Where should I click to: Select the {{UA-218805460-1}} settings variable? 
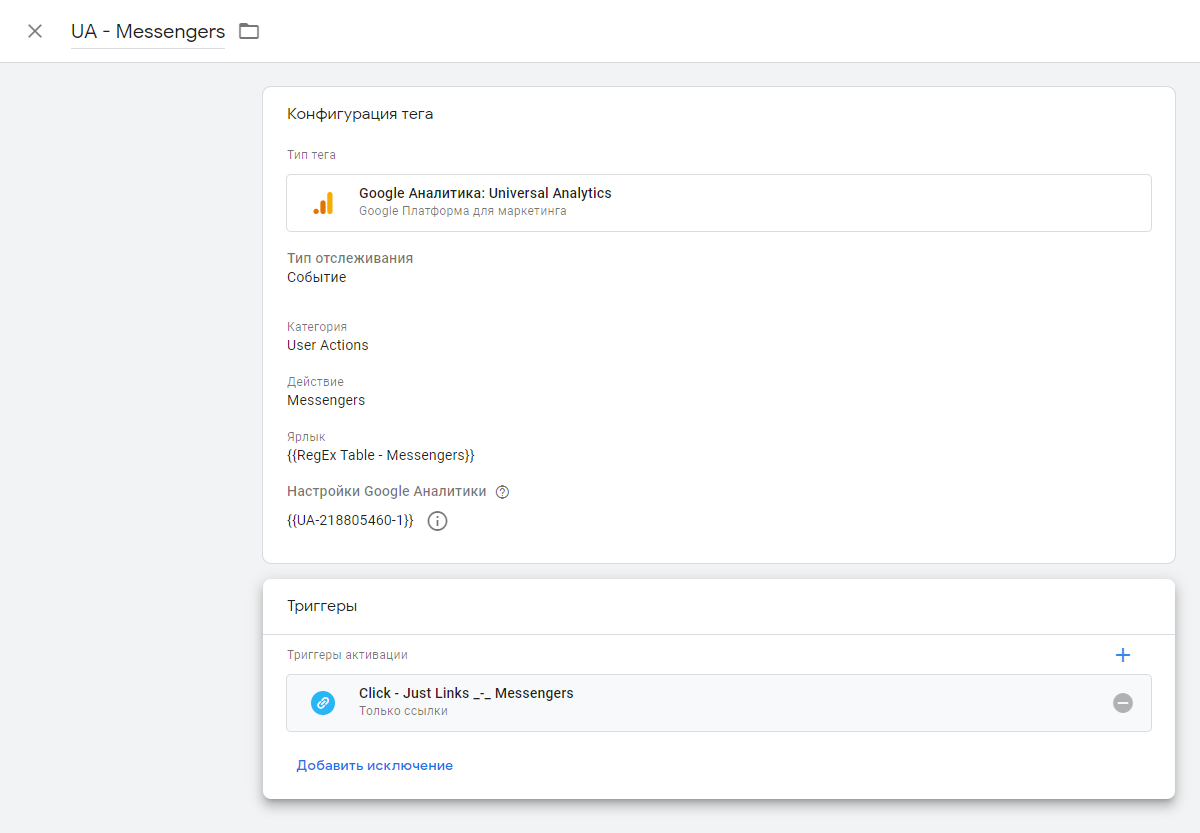pos(350,521)
